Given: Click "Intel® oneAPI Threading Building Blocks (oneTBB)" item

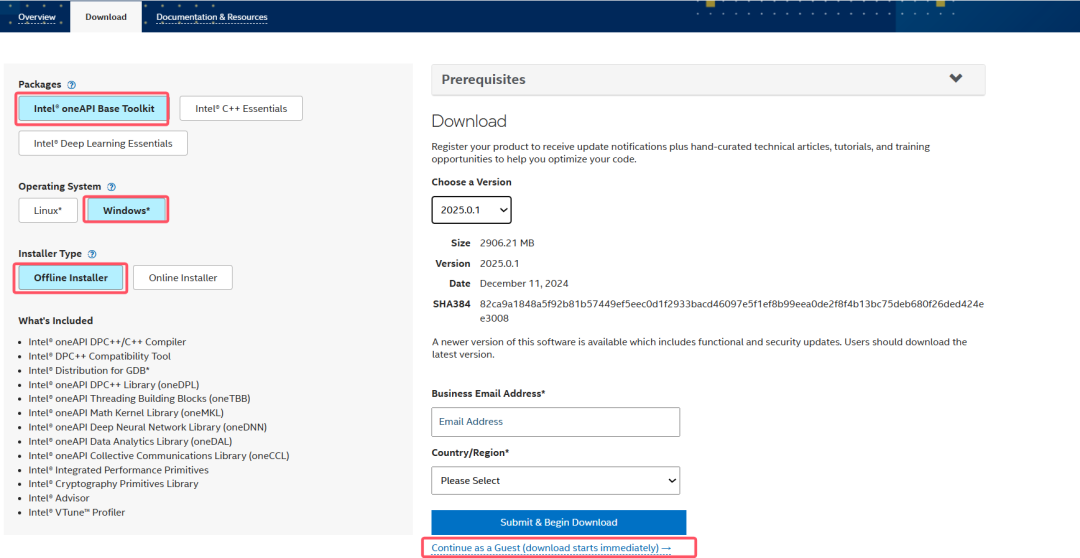Looking at the screenshot, I should [139, 398].
